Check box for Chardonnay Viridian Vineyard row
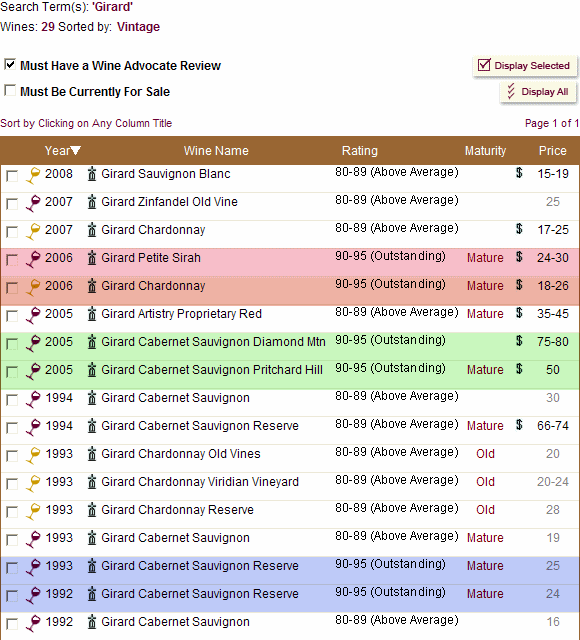Viewport: 580px width, 640px height. click(12, 484)
